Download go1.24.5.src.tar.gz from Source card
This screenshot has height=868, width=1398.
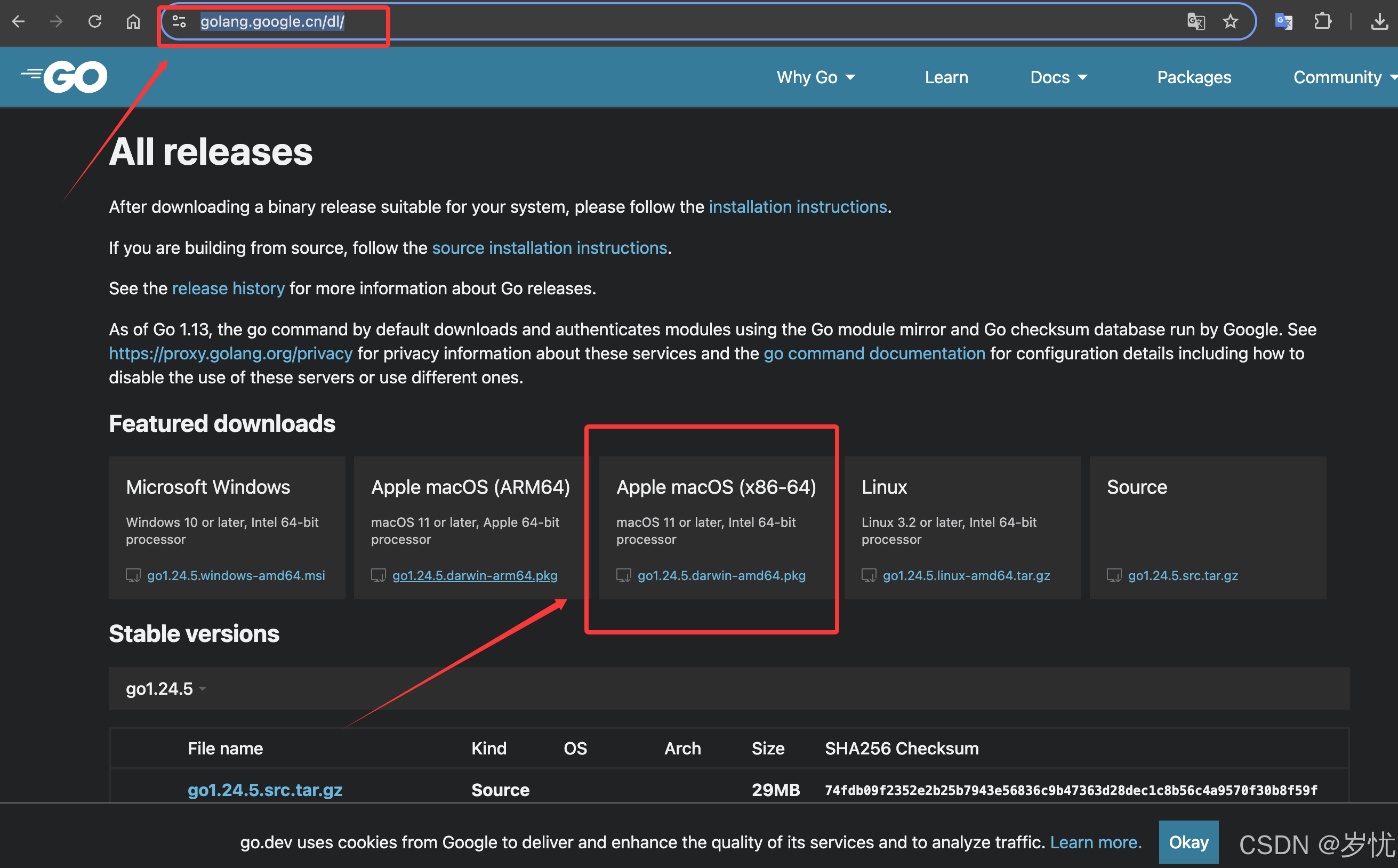tap(1183, 575)
